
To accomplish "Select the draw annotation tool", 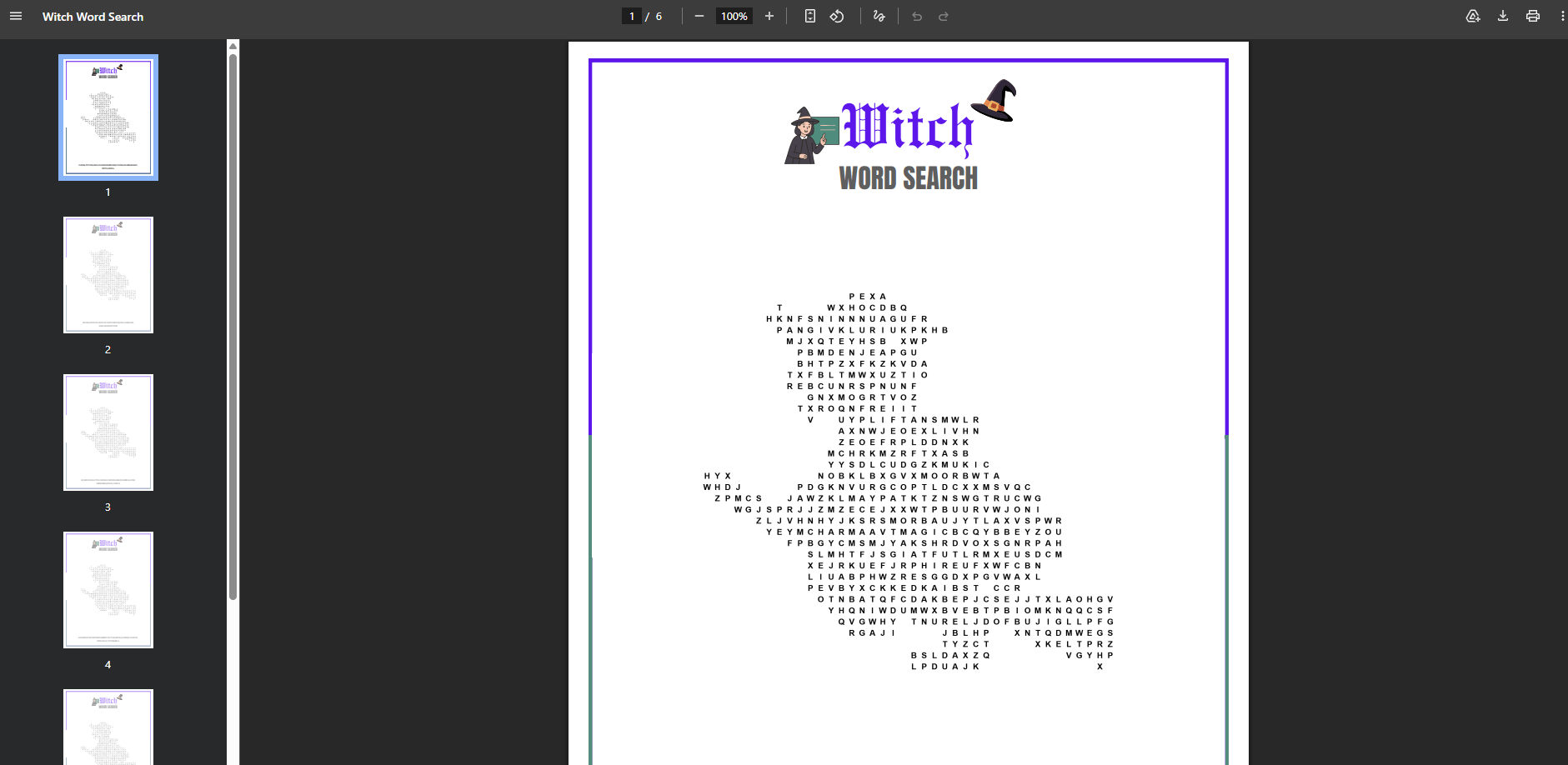I will pos(879,17).
